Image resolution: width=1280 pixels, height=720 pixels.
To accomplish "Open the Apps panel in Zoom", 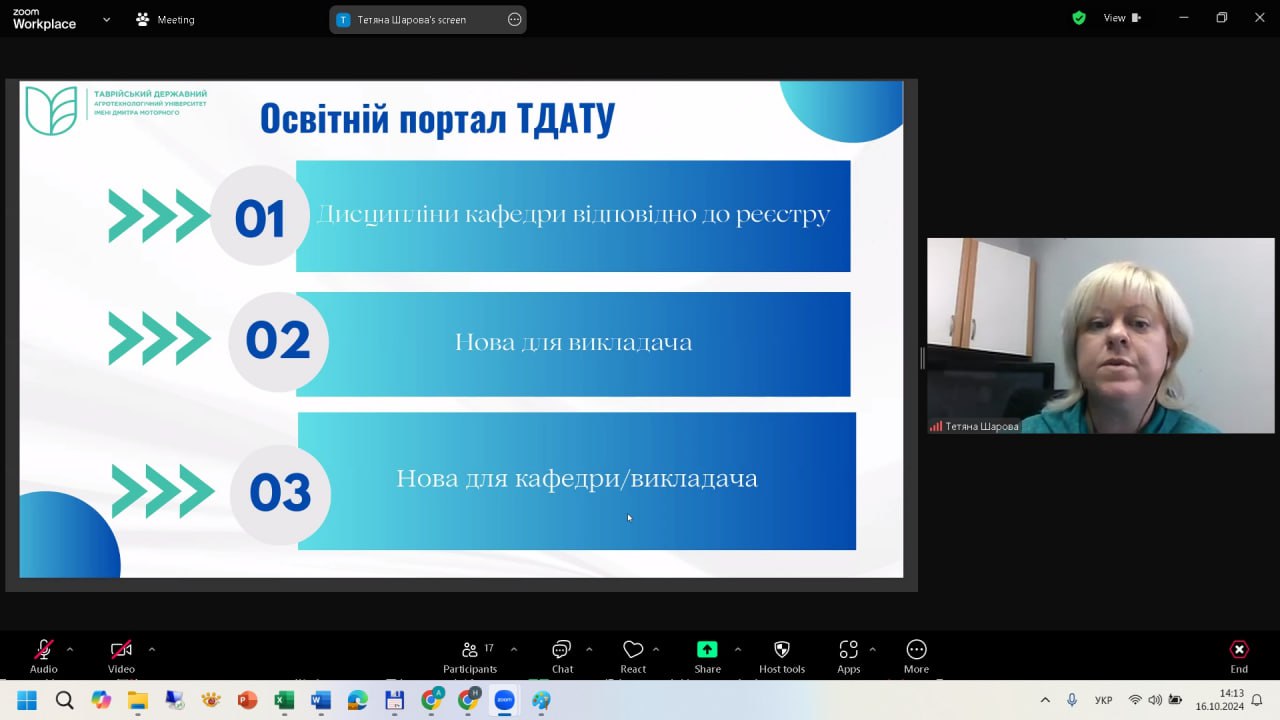I will click(849, 656).
